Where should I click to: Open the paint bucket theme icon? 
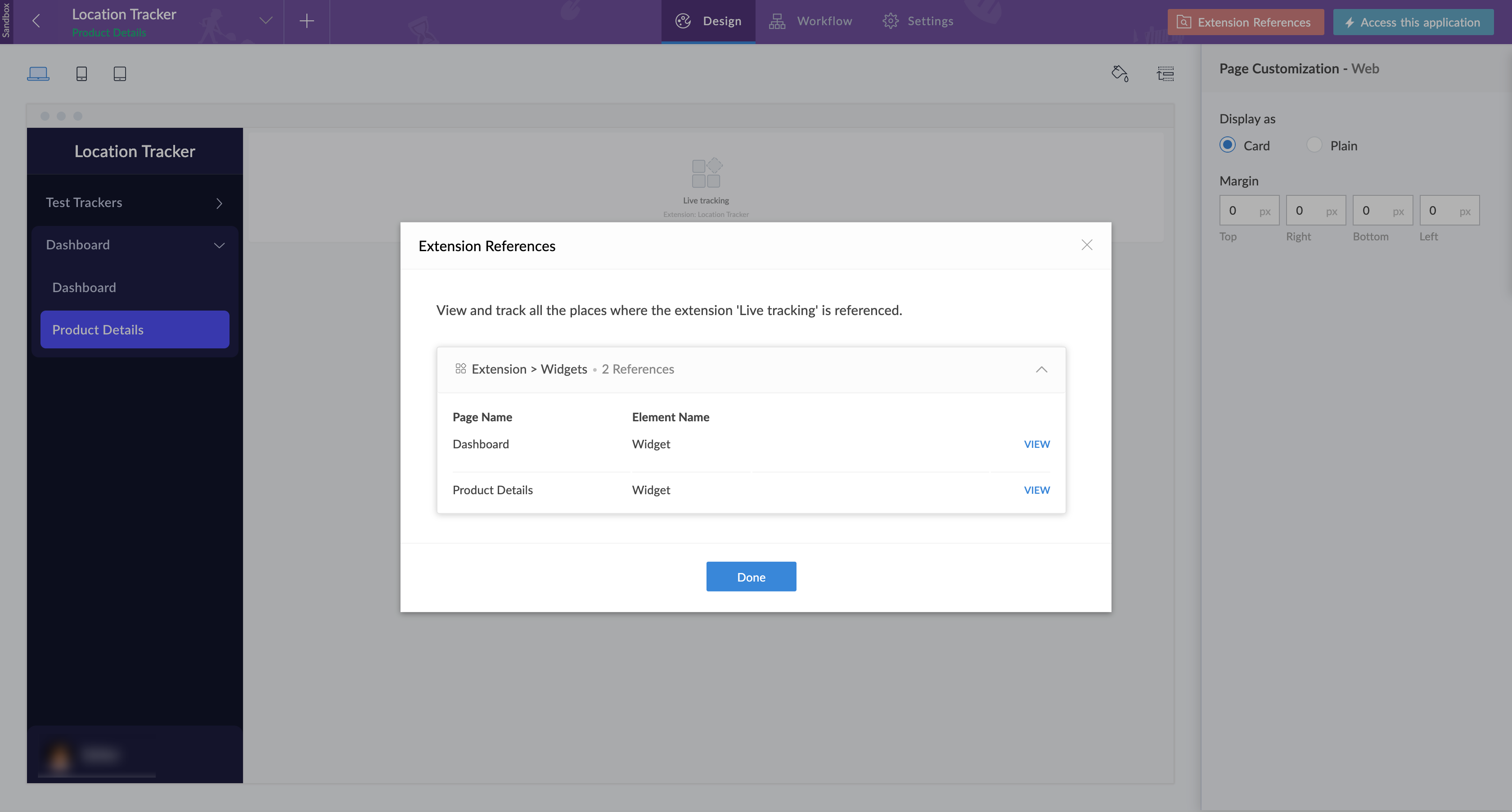[x=1119, y=73]
